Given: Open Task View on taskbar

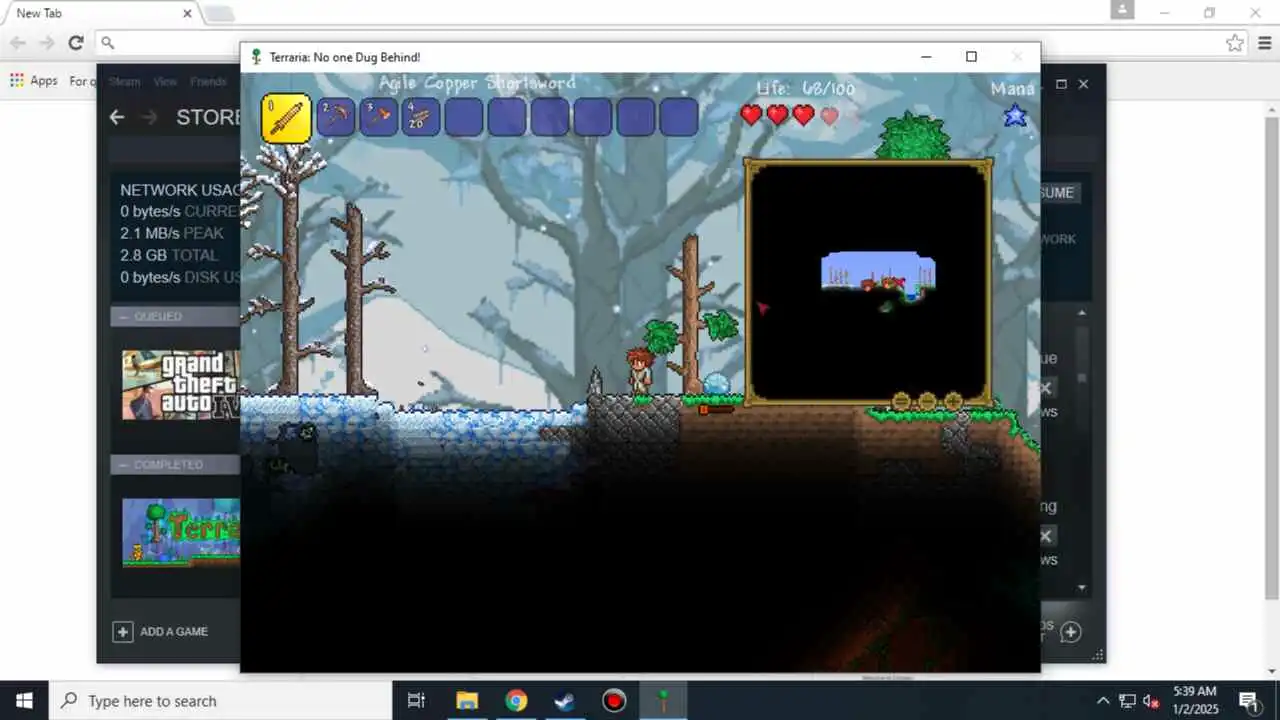Looking at the screenshot, I should click(x=417, y=700).
